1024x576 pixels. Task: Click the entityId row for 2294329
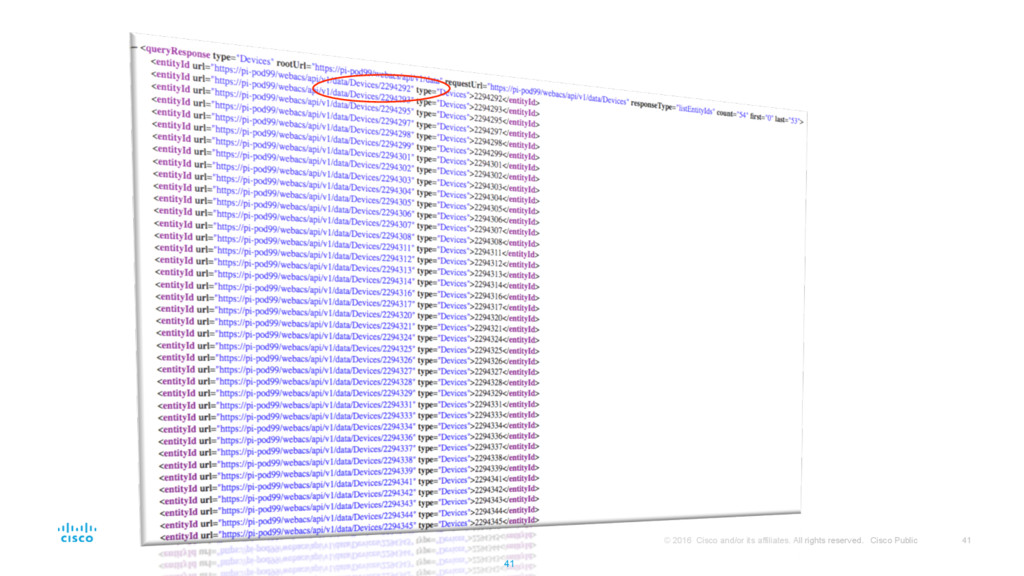tap(349, 394)
